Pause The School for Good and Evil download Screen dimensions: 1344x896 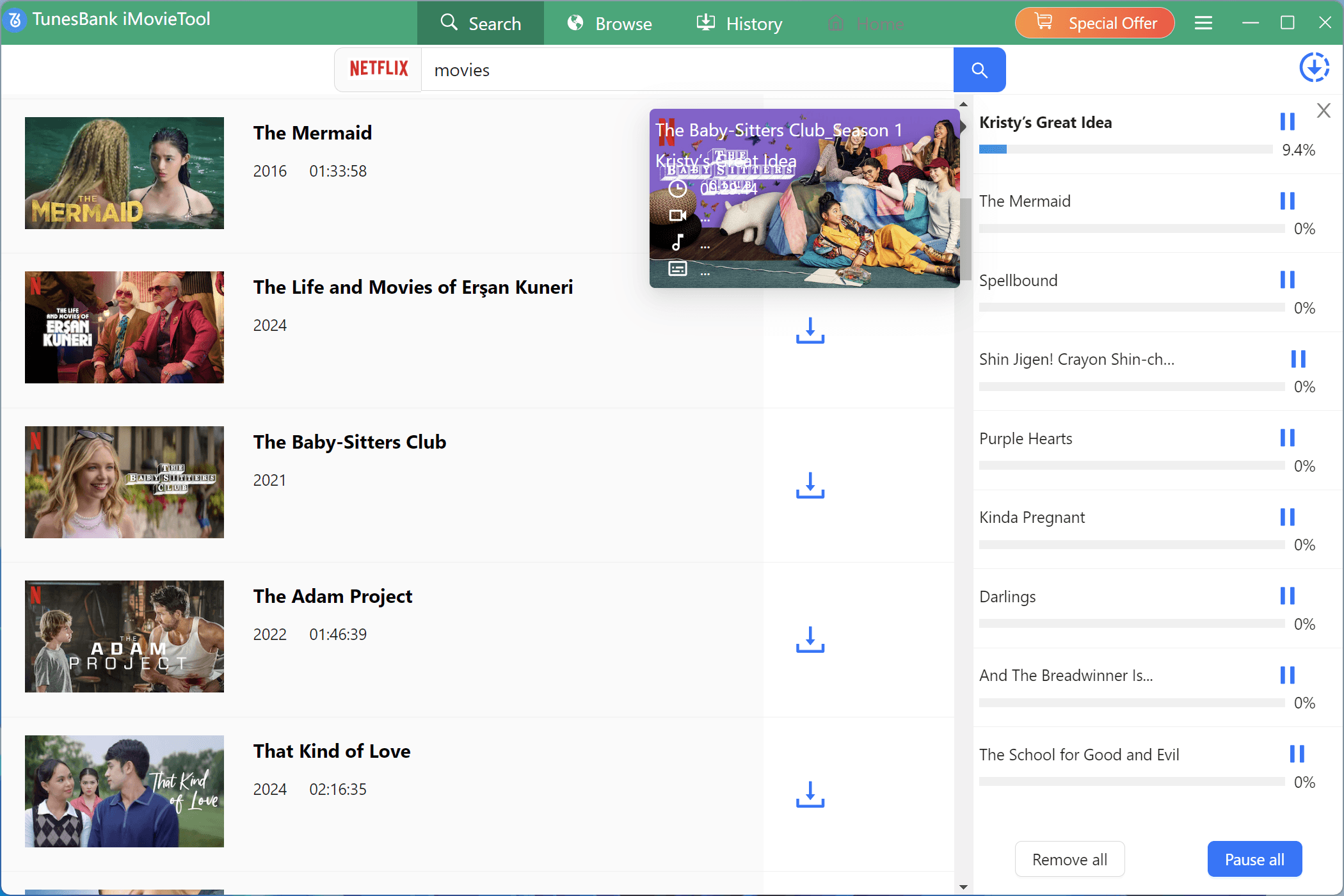pos(1297,754)
